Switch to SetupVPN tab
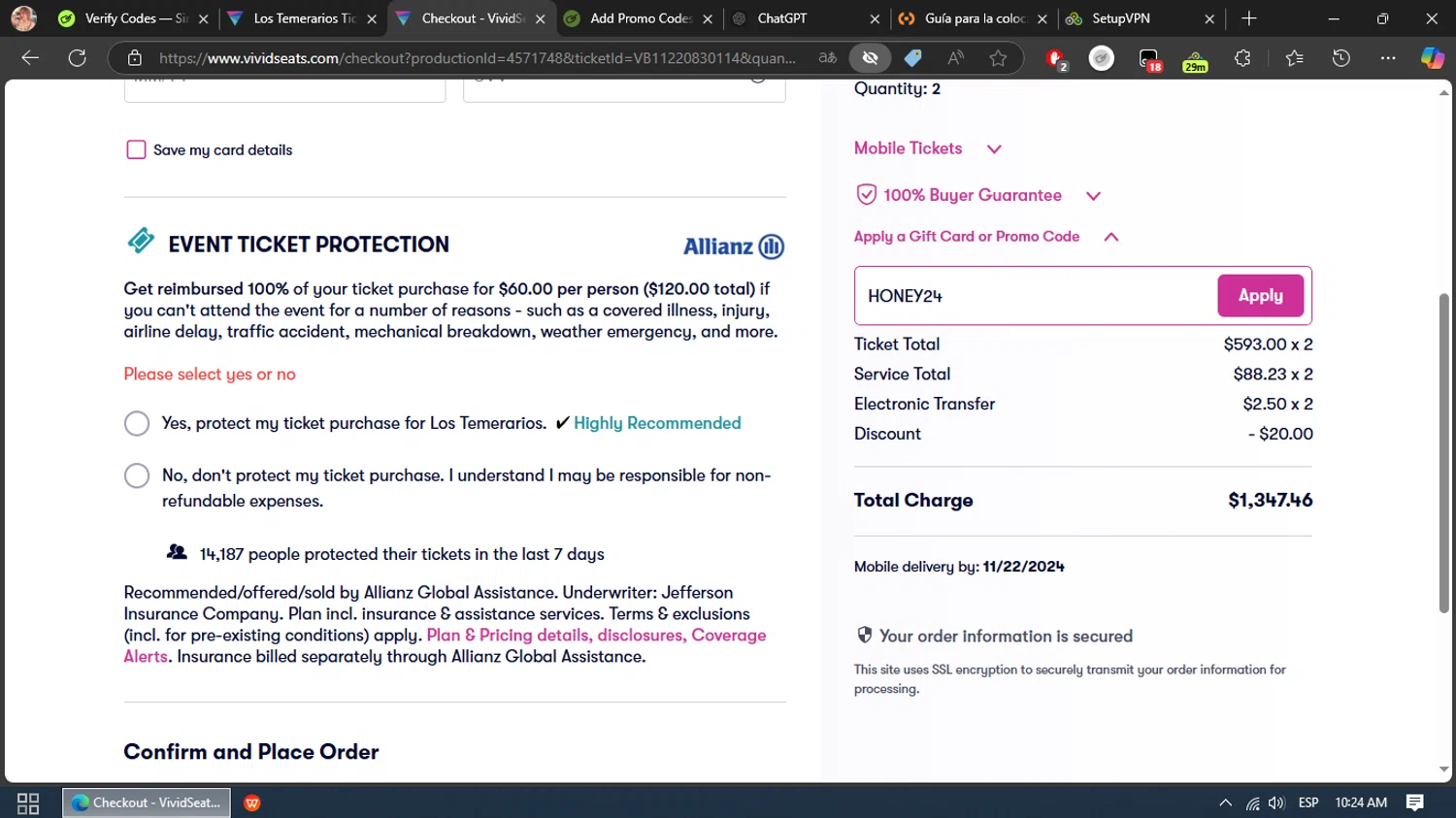1456x818 pixels. [x=1141, y=18]
